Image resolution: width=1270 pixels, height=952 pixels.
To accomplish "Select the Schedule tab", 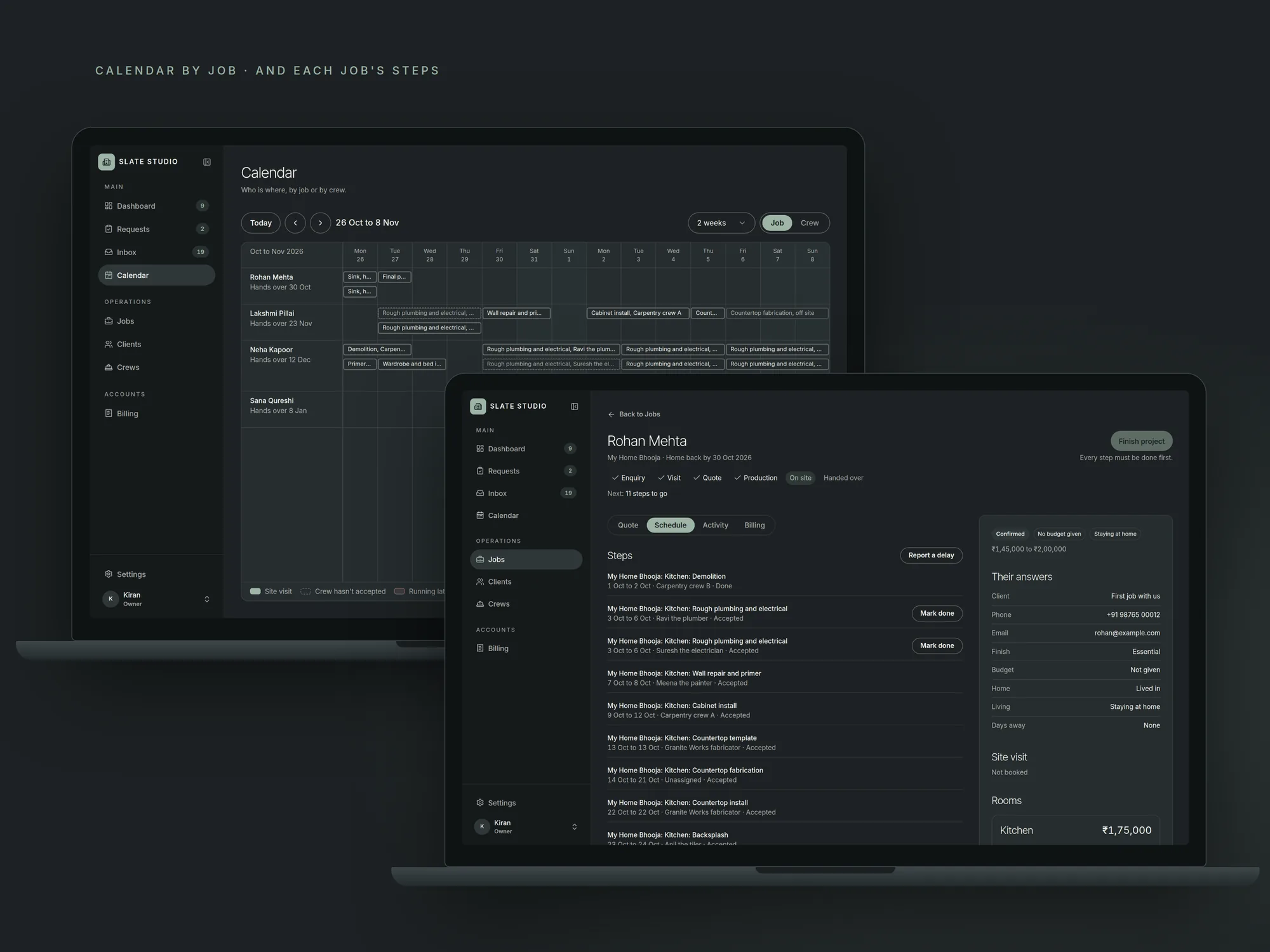I will tap(671, 526).
